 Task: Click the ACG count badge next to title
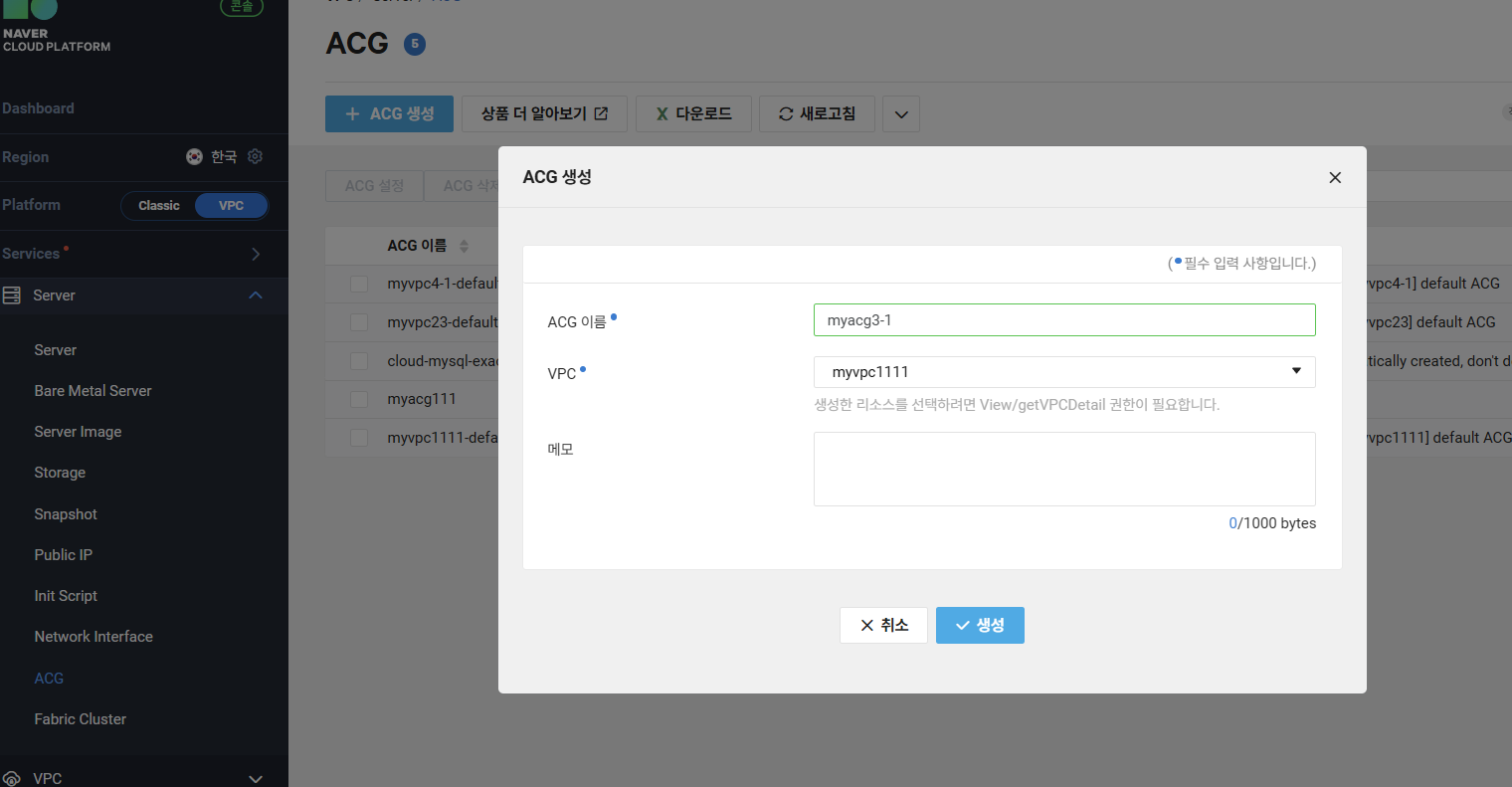click(415, 44)
